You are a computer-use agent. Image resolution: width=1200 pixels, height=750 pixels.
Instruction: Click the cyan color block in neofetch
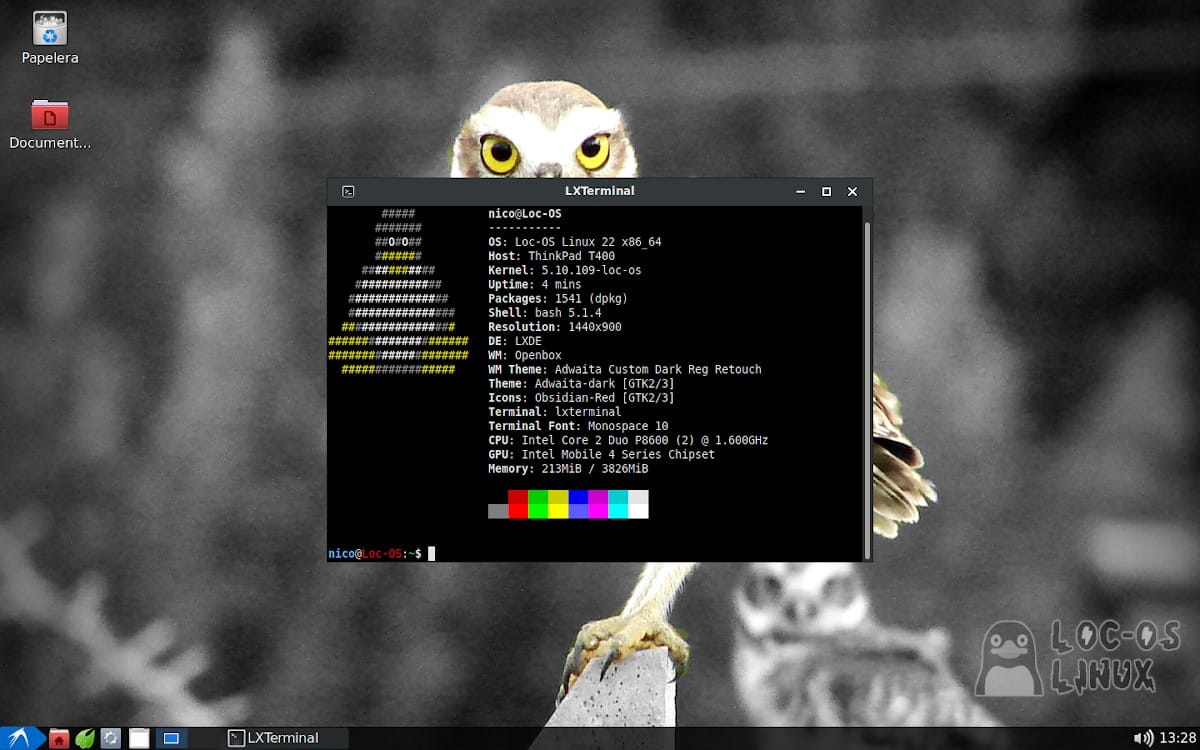[618, 504]
